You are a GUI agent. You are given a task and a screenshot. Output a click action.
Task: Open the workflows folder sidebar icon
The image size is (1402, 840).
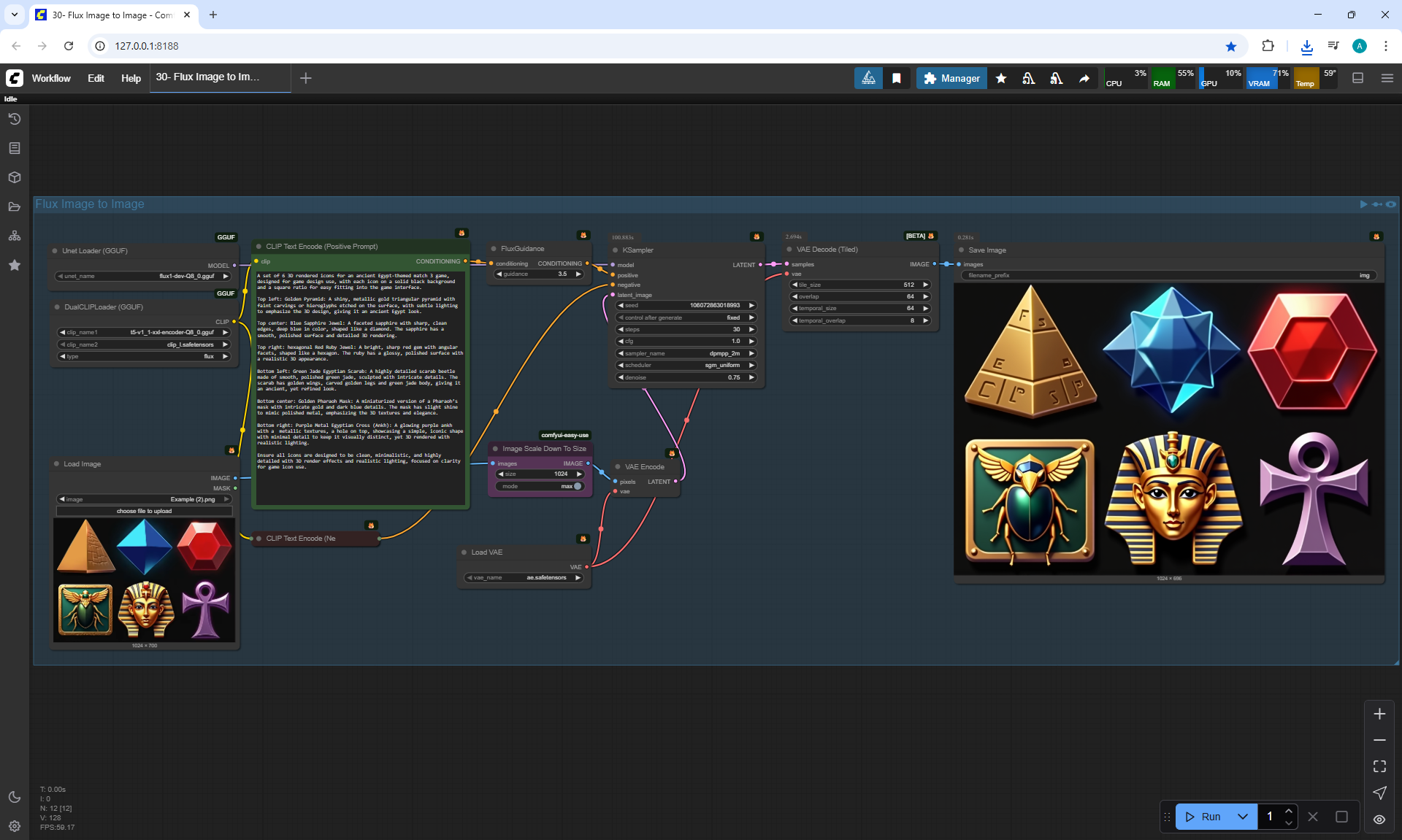pyautogui.click(x=15, y=207)
